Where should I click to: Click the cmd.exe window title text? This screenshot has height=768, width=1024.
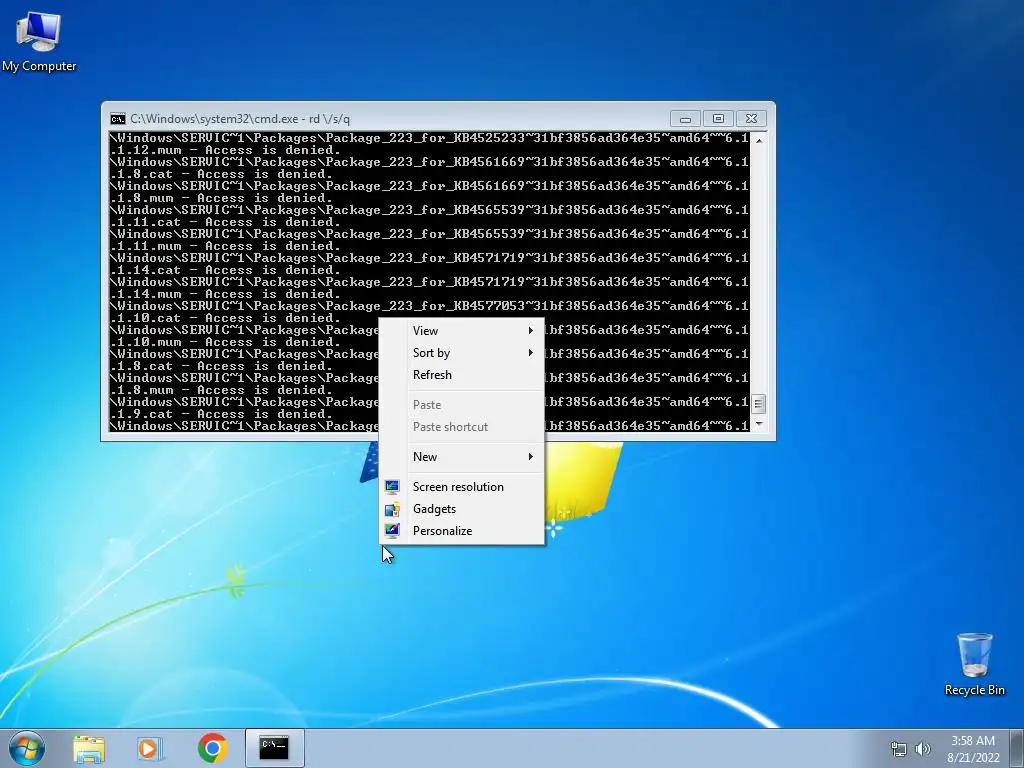pos(240,119)
